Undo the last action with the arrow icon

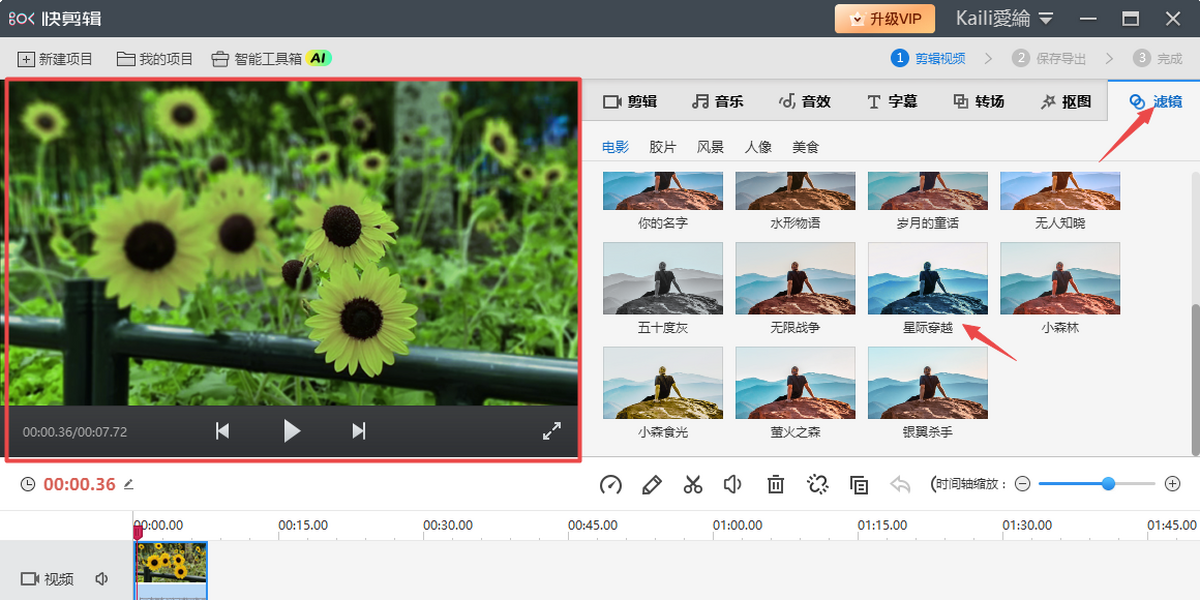coord(900,485)
